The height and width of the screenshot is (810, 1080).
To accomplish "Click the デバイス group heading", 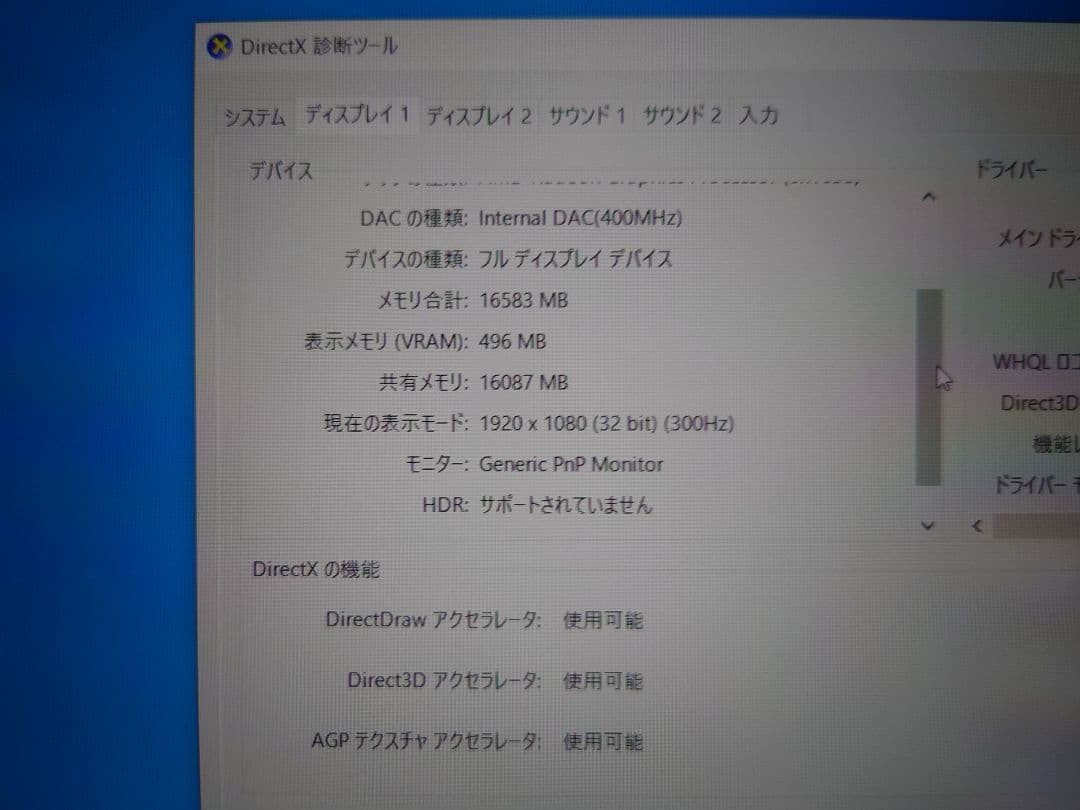I will (x=280, y=170).
